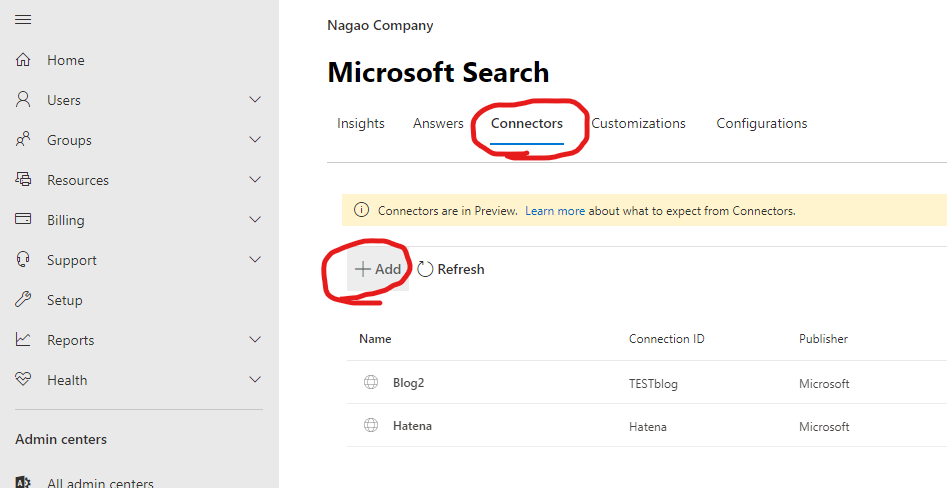Click the Billing card icon
947x488 pixels.
coord(23,220)
